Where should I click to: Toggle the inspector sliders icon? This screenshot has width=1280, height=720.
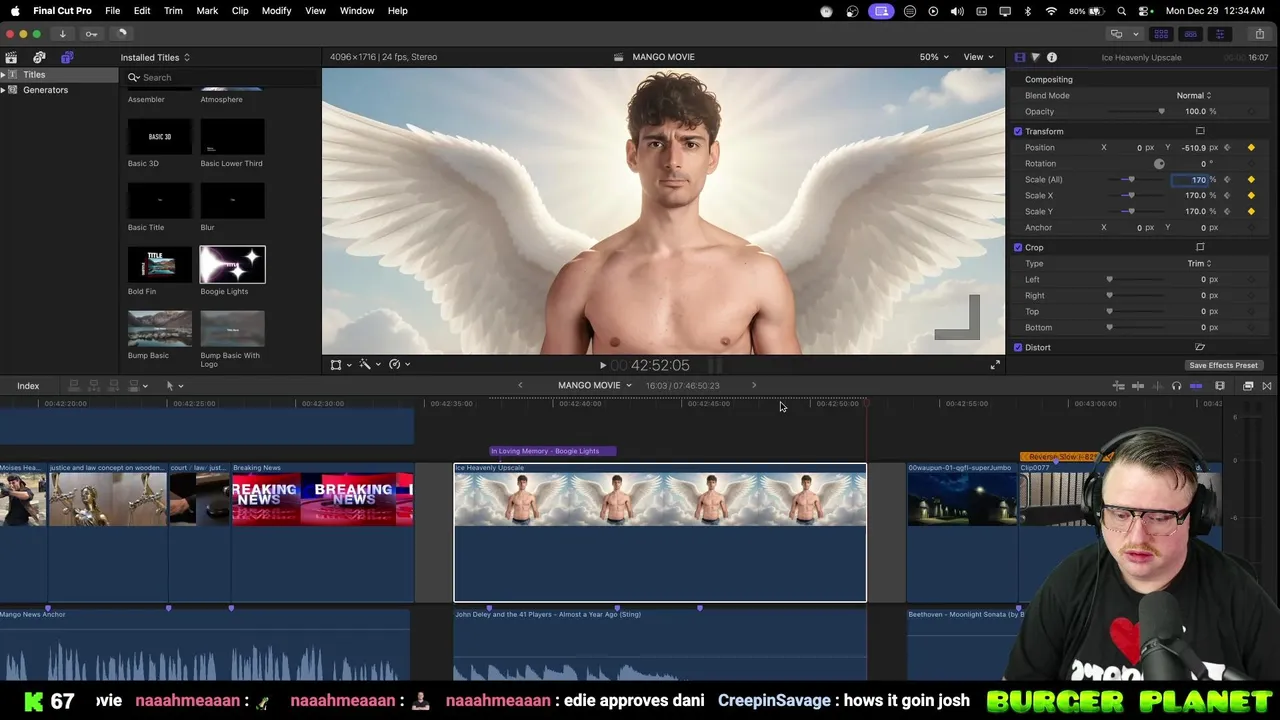pyautogui.click(x=1219, y=34)
